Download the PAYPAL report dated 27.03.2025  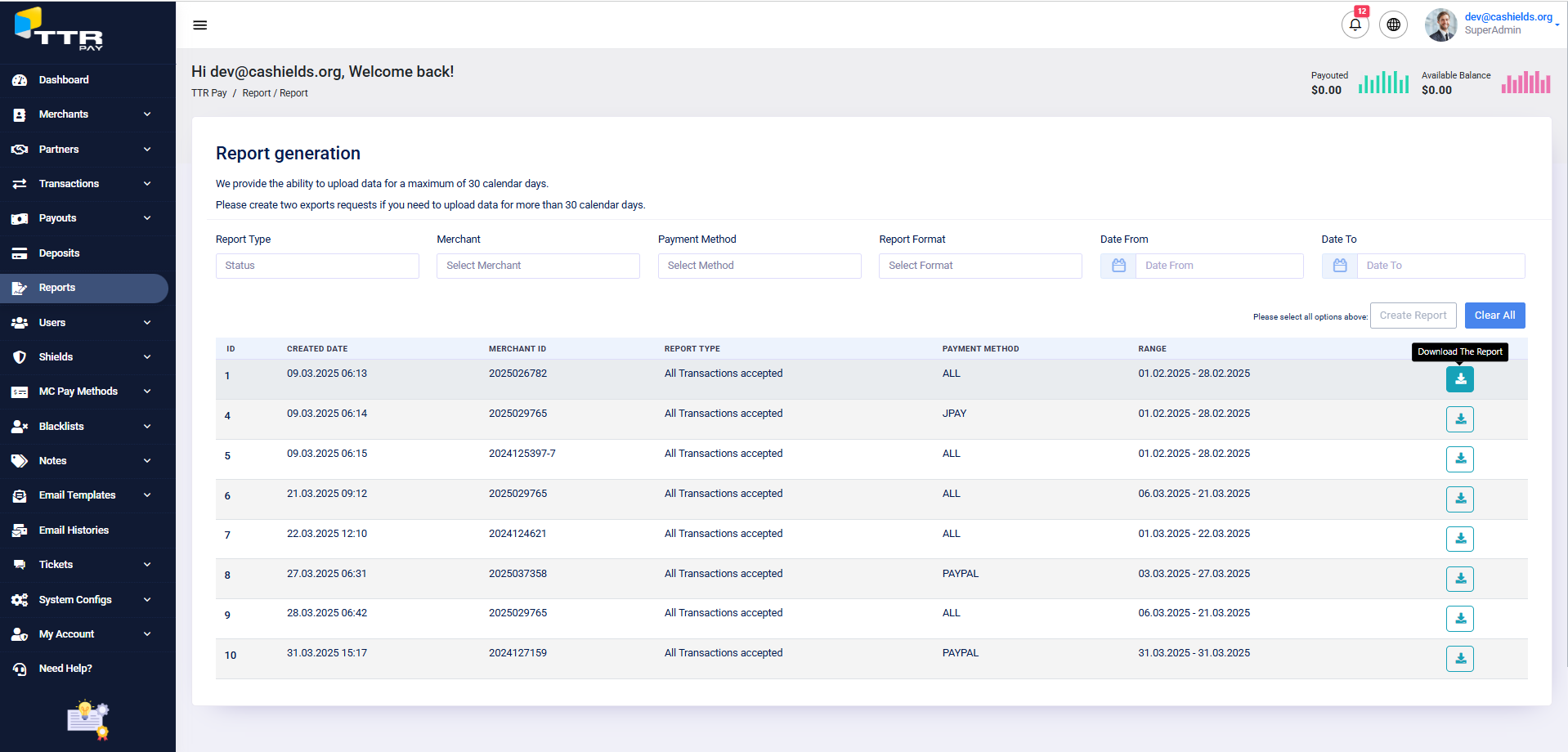[1460, 579]
